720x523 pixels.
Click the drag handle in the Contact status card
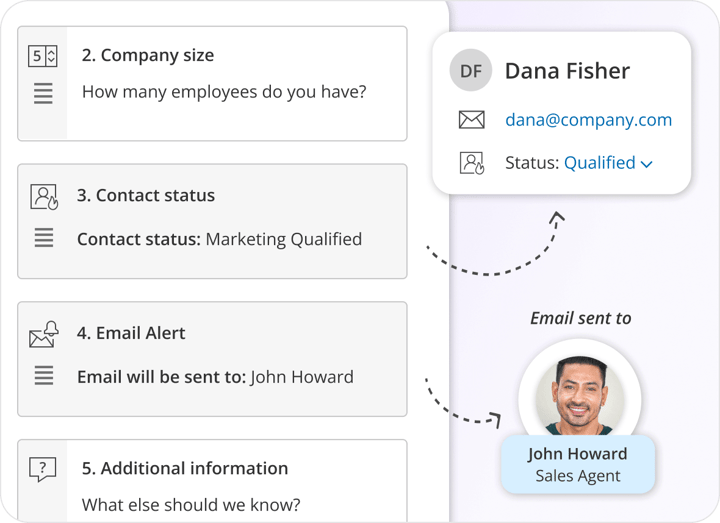[x=44, y=239]
